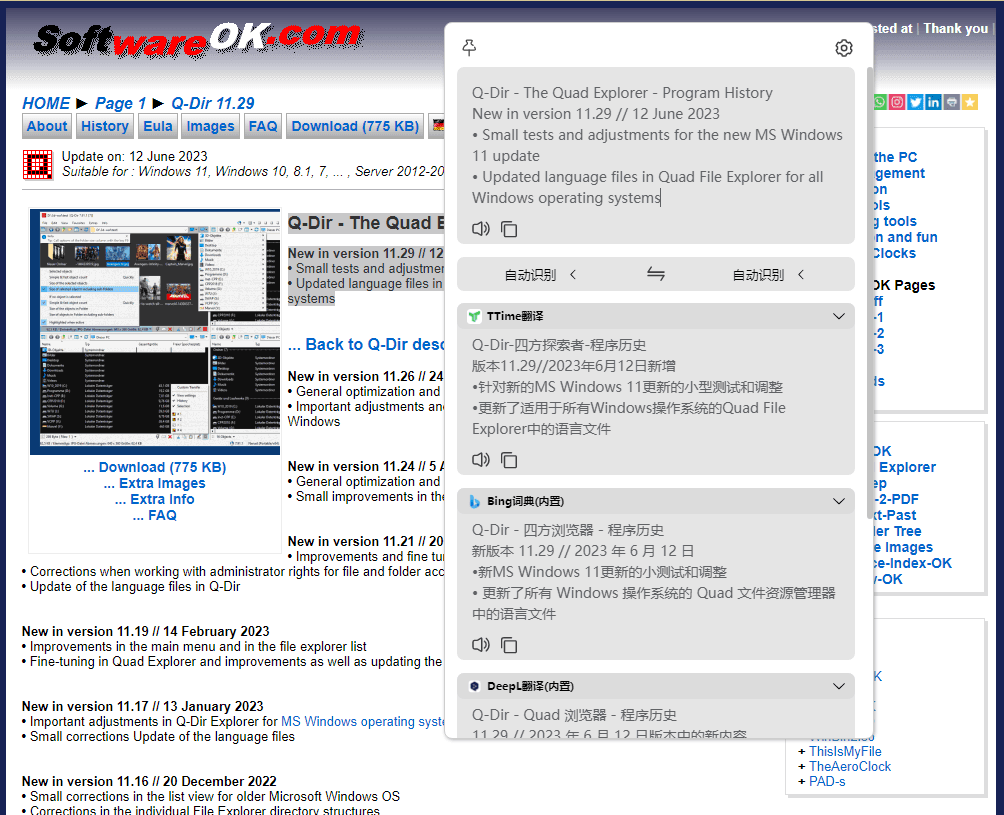
Task: Click the print page icon
Action: point(951,102)
